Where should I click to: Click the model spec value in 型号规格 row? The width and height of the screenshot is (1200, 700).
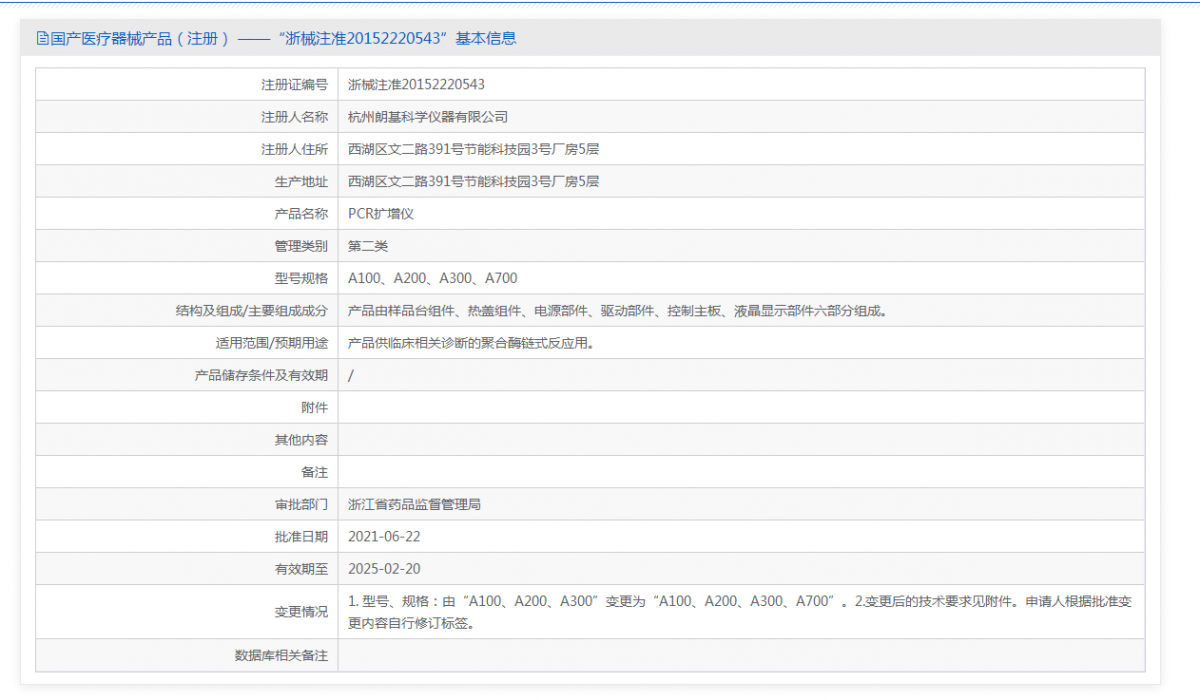432,278
